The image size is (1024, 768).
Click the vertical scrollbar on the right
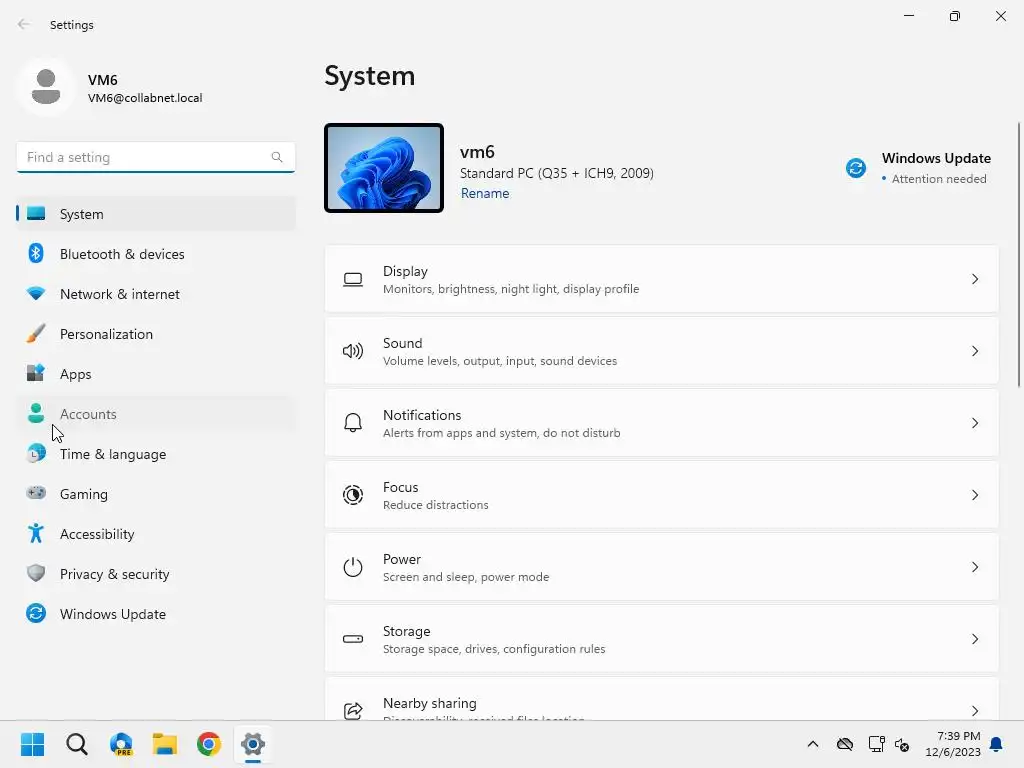[1019, 255]
